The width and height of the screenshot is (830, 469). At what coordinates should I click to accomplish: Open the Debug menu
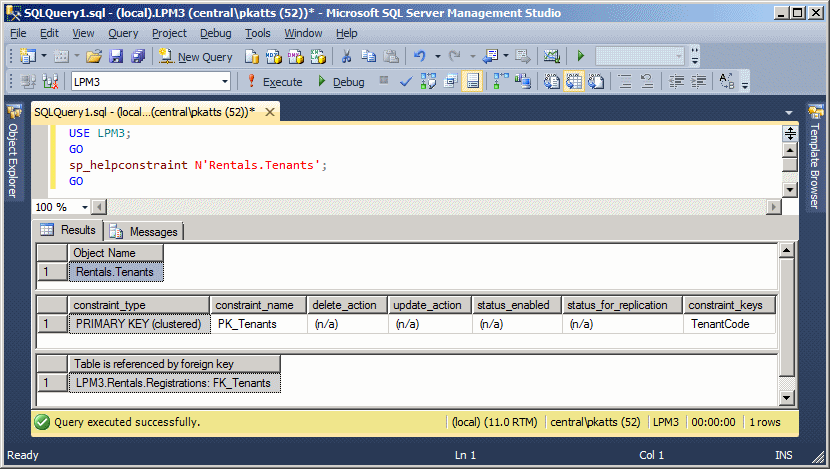click(215, 33)
